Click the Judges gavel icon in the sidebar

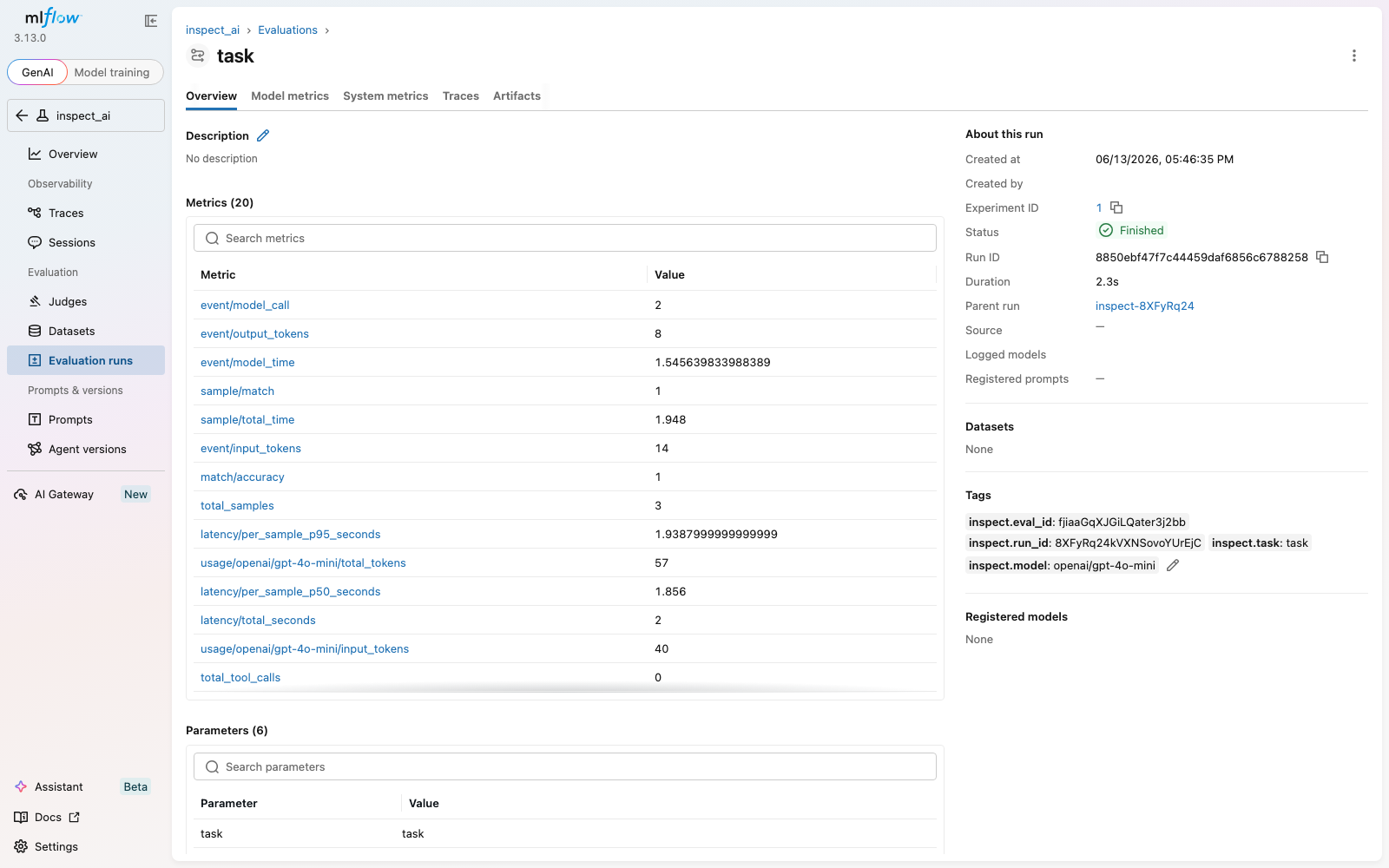click(x=35, y=301)
